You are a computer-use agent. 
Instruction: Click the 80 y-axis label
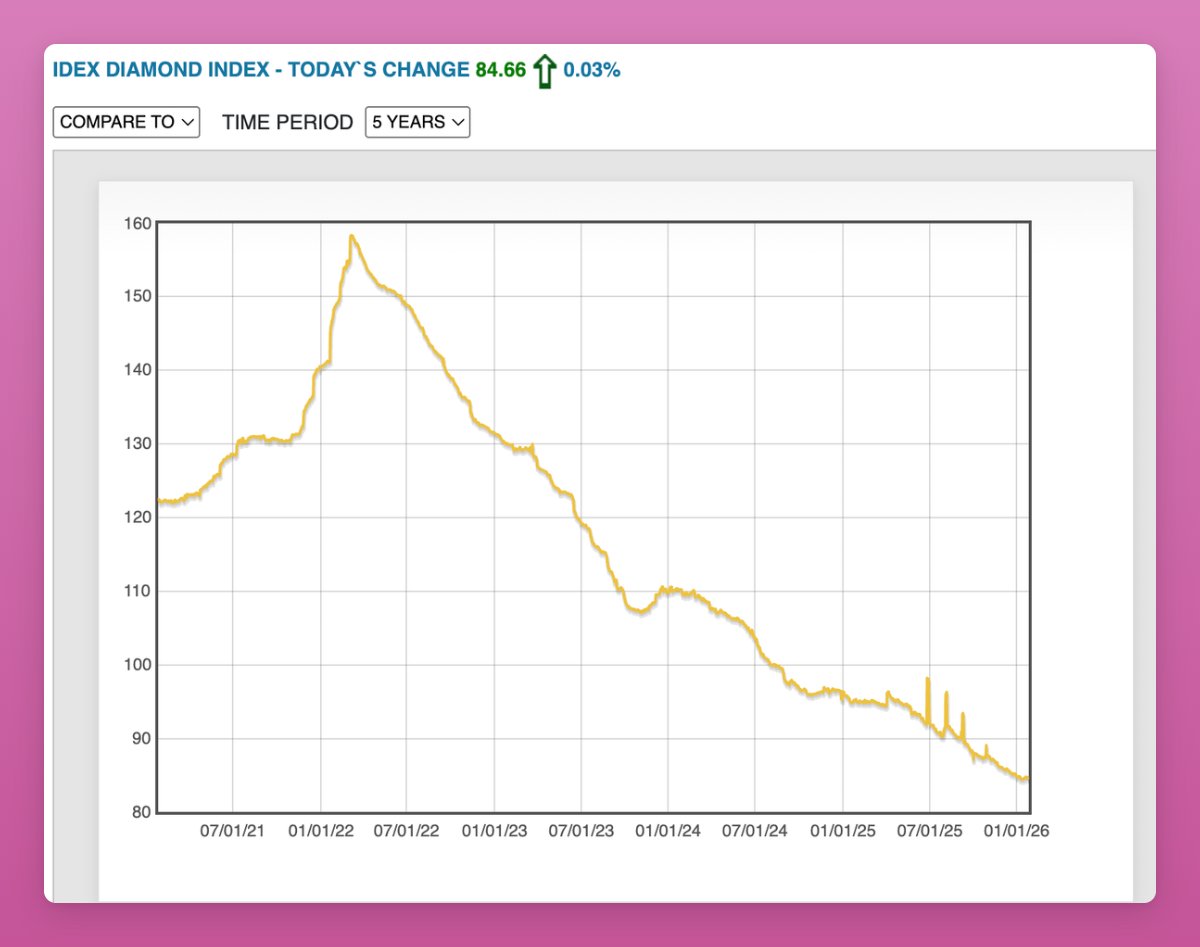(x=140, y=813)
